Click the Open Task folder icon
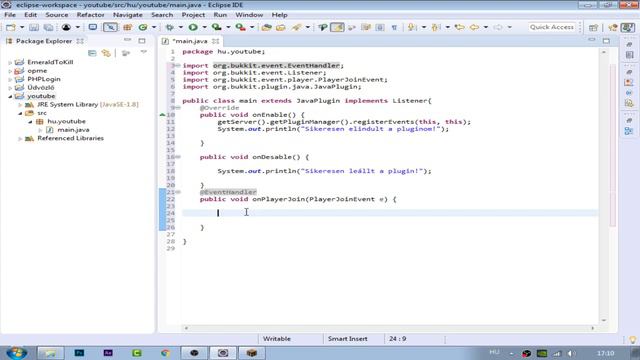640x360 pixels. (x=281, y=27)
